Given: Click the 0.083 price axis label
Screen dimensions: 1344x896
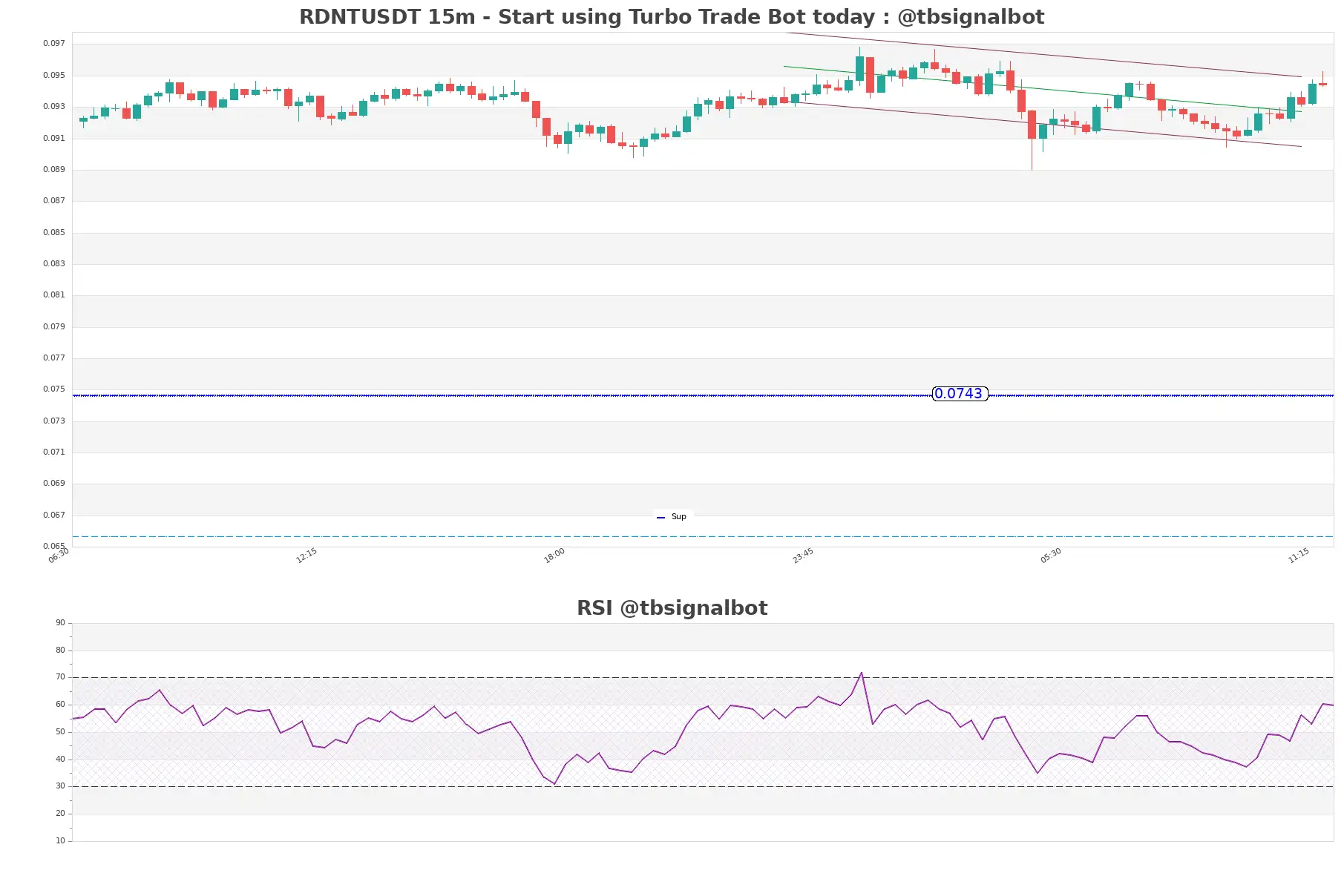Looking at the screenshot, I should (x=53, y=263).
